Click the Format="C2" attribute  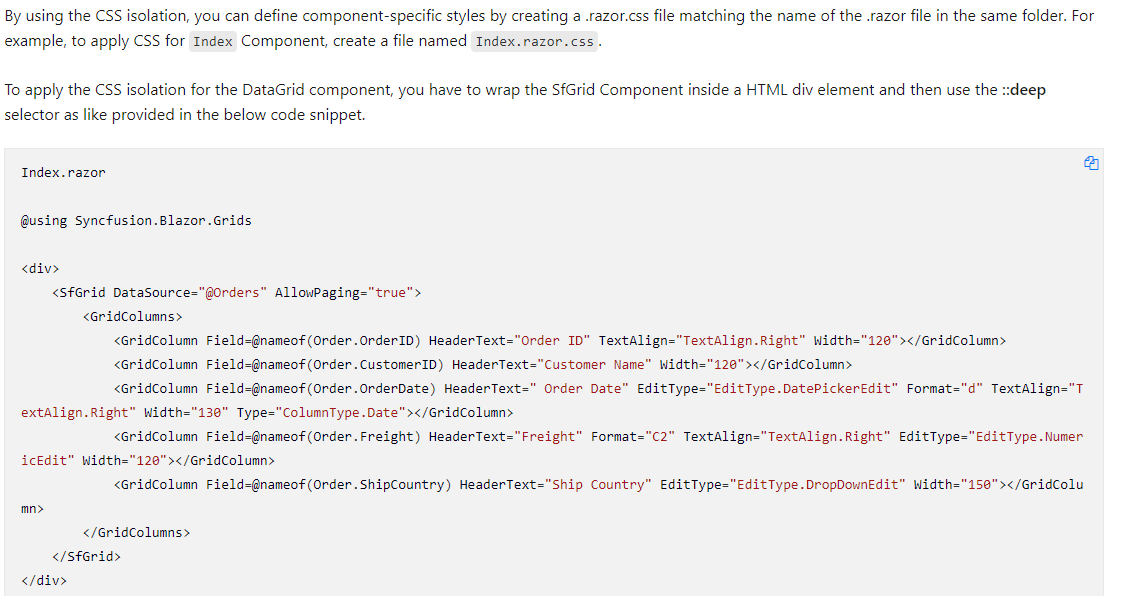click(633, 437)
